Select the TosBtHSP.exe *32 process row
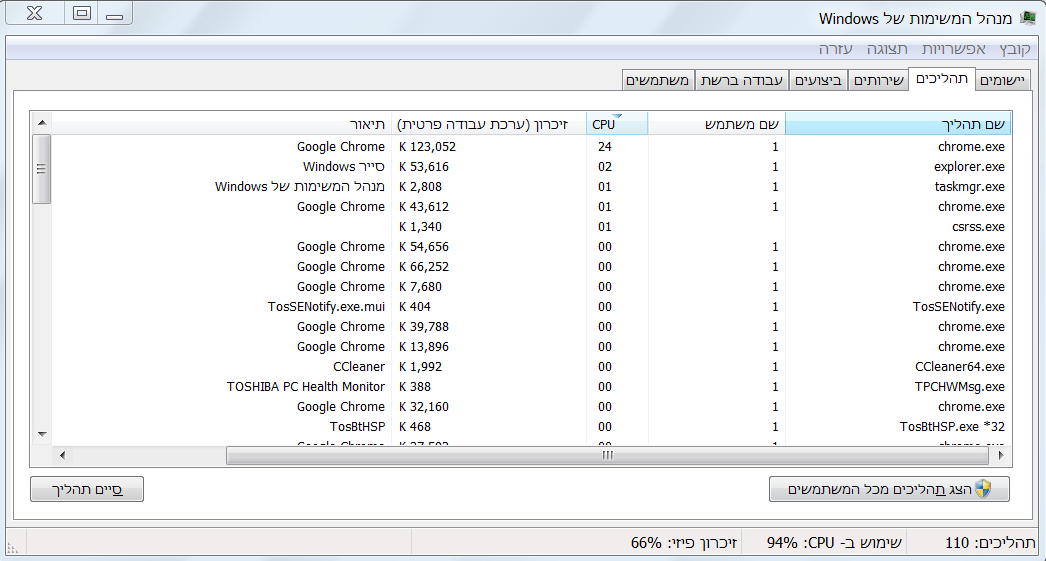This screenshot has height=561, width=1046. pyautogui.click(x=531, y=426)
